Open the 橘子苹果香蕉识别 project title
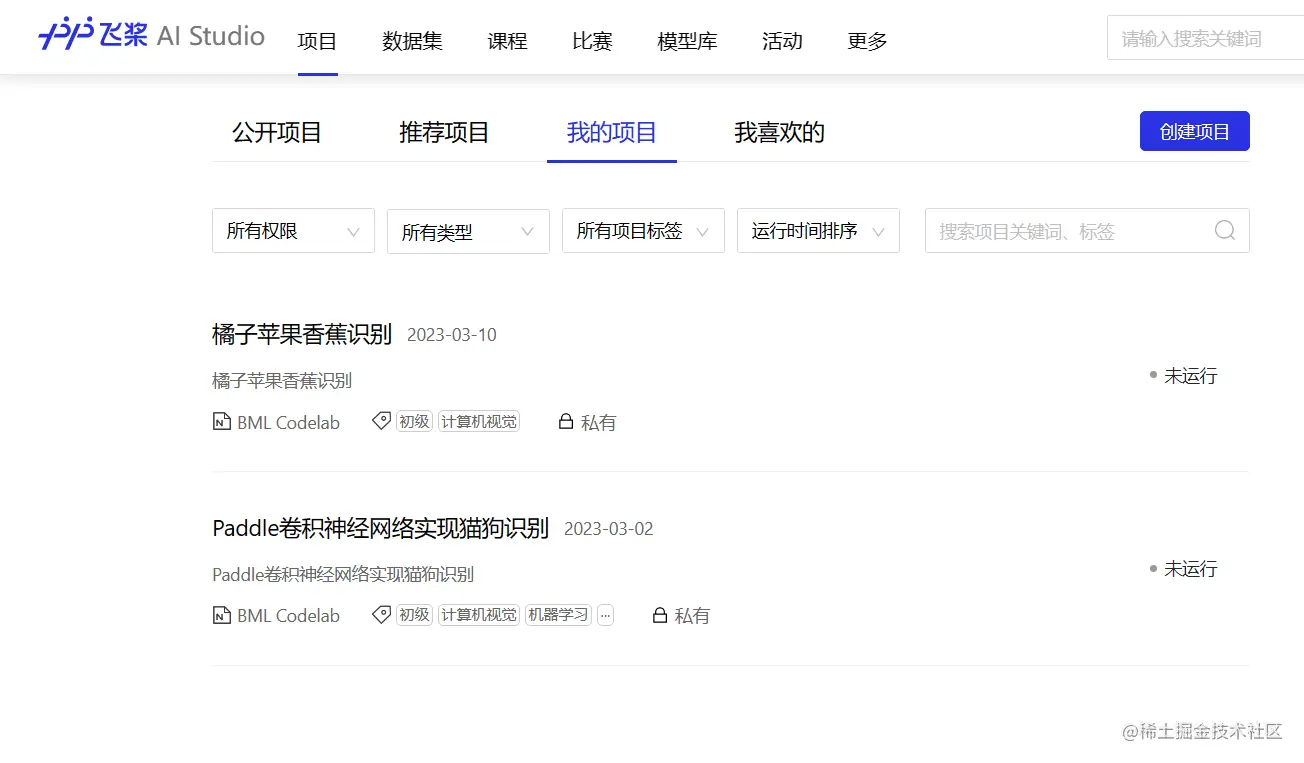 click(x=302, y=334)
